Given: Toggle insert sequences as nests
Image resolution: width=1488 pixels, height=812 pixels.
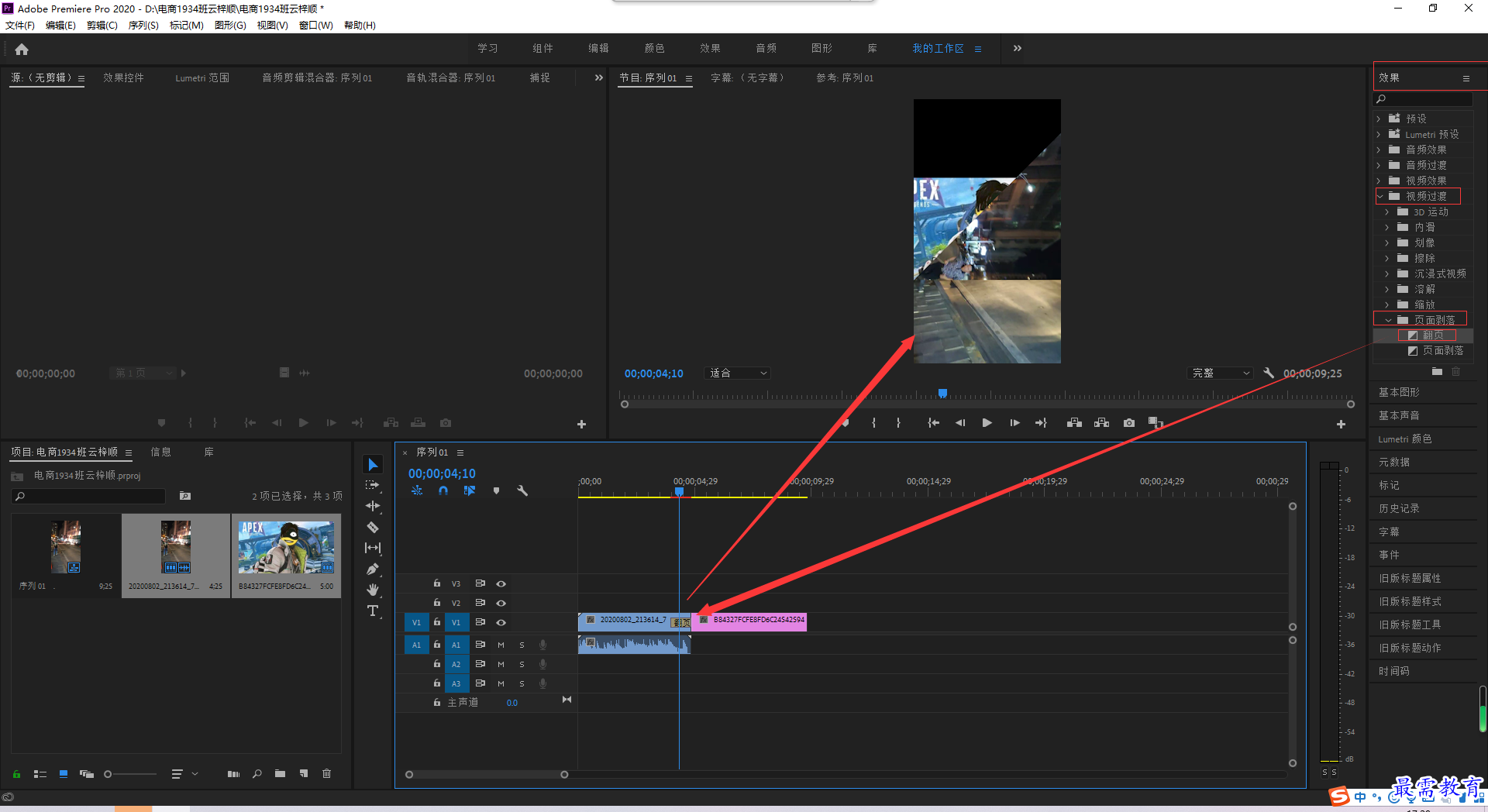Looking at the screenshot, I should 417,490.
